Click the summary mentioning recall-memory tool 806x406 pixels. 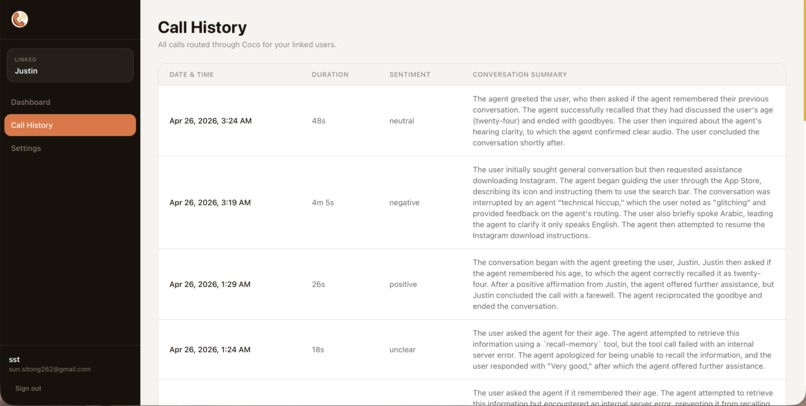pos(623,349)
